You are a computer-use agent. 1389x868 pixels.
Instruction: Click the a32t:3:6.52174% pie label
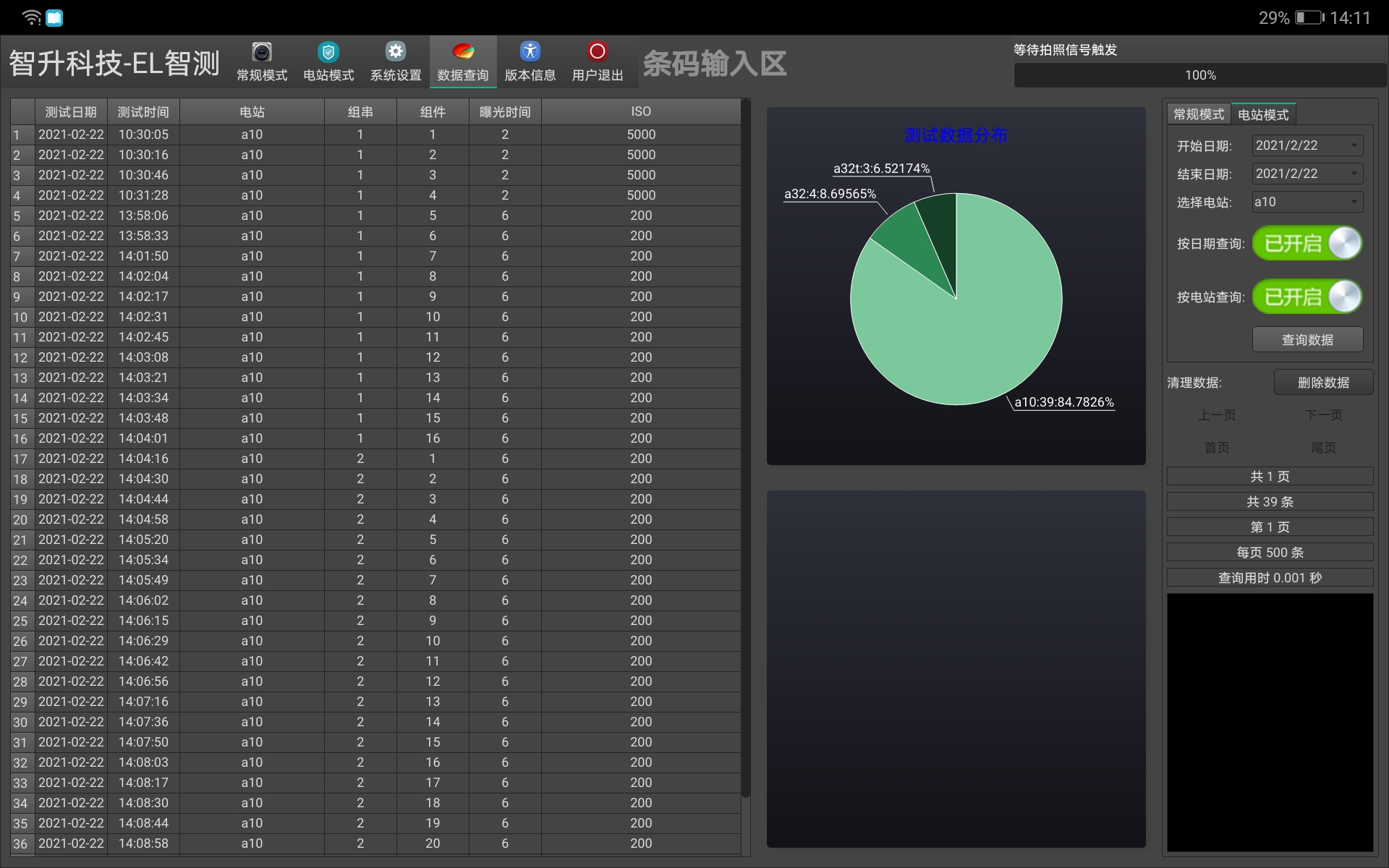pos(881,169)
